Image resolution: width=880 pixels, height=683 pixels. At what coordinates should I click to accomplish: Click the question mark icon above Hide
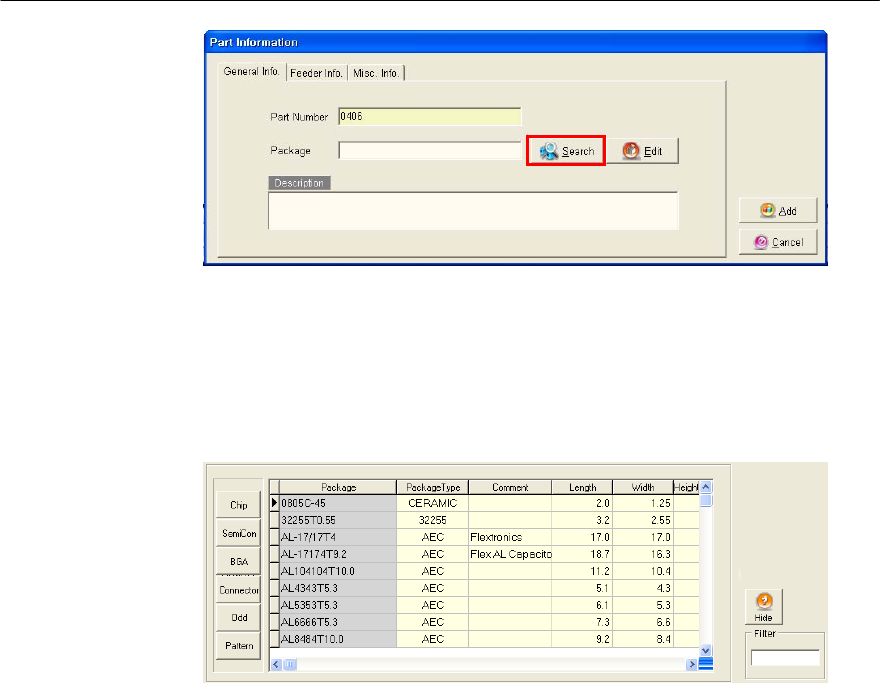click(764, 601)
